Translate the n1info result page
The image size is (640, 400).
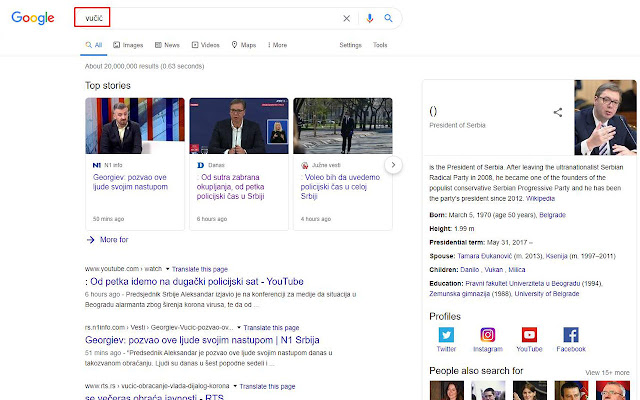(271, 328)
